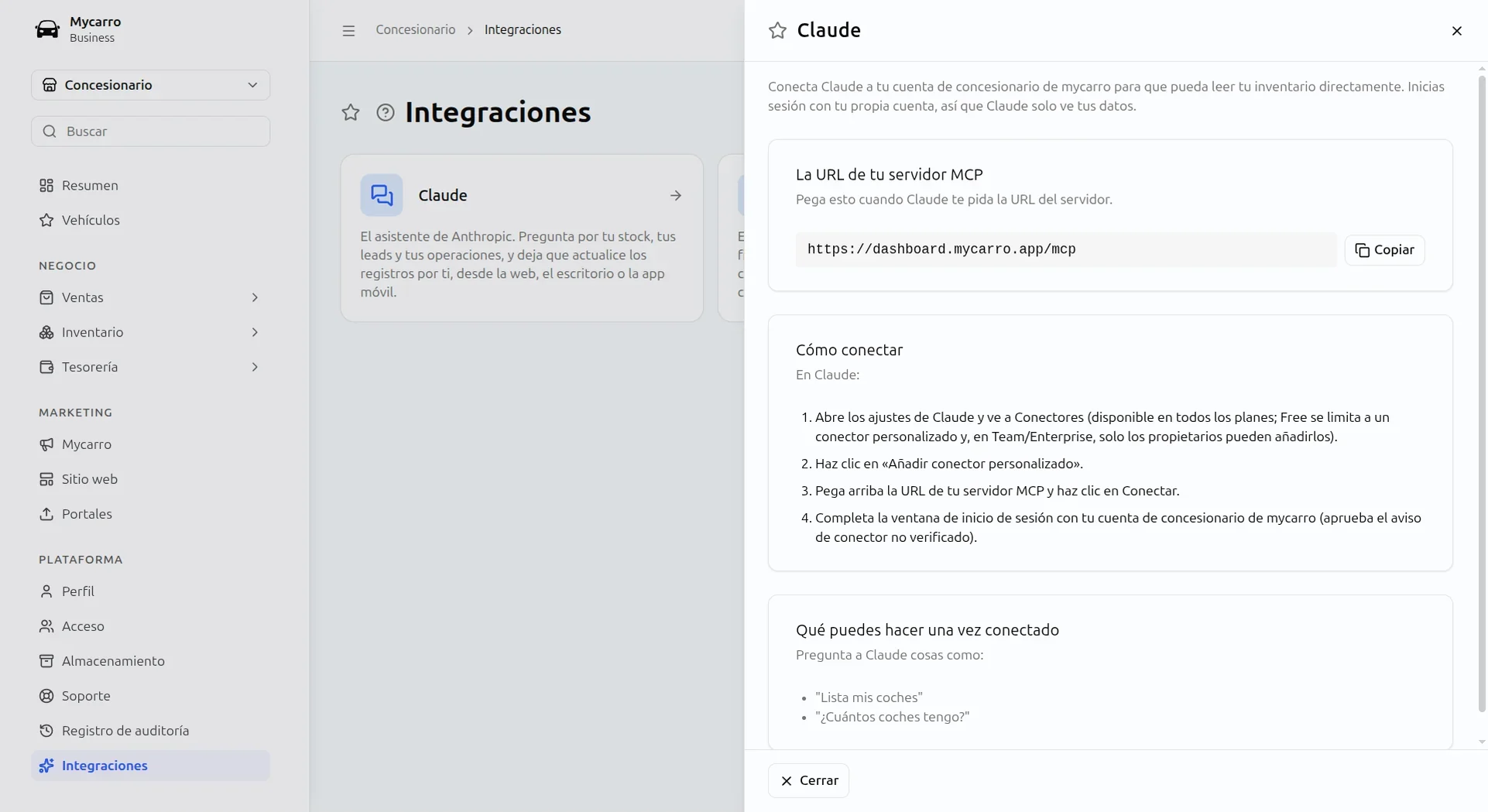Close the Claude panel with the X
Screen dimensions: 1488x812
pos(1456,31)
